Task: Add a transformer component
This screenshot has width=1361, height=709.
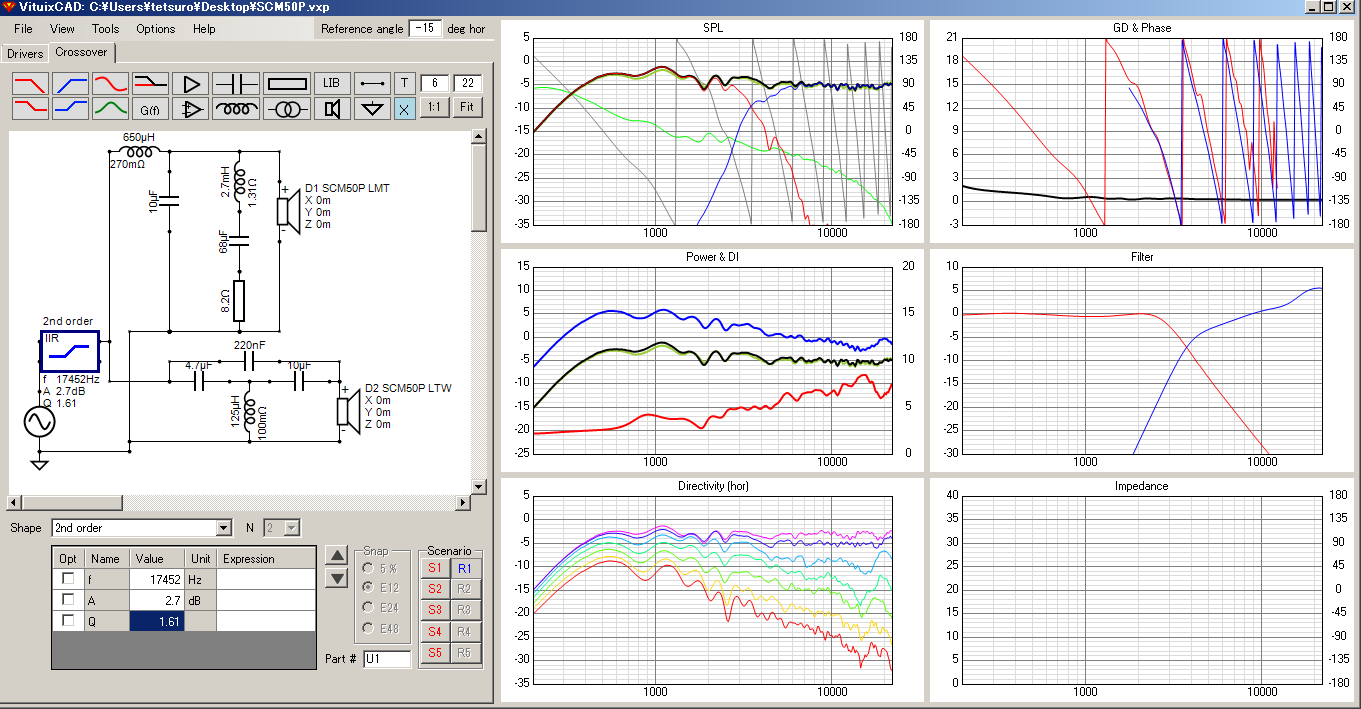Action: (x=287, y=108)
